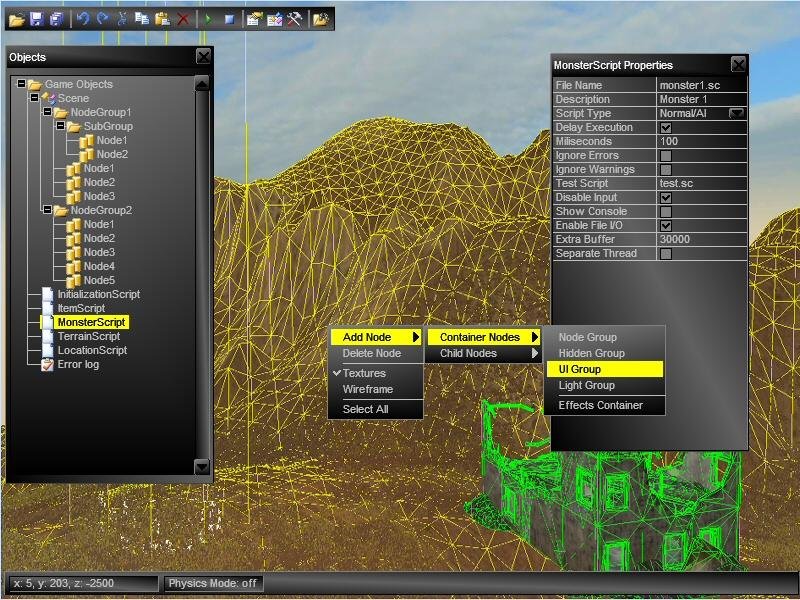Click the Node5 icon under NodeGroup2
Viewport: 800px width, 600px height.
coord(73,280)
